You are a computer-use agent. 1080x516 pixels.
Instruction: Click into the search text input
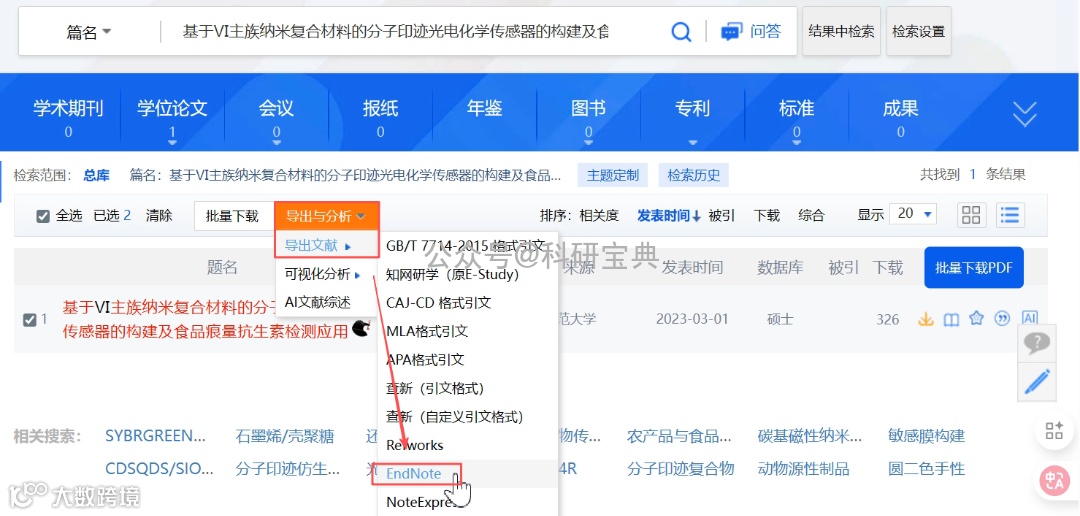click(396, 32)
